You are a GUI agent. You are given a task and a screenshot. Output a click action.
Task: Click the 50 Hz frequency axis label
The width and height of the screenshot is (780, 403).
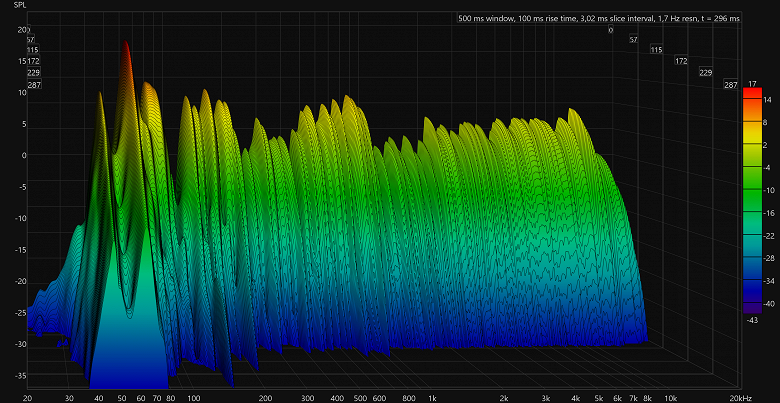click(x=122, y=398)
